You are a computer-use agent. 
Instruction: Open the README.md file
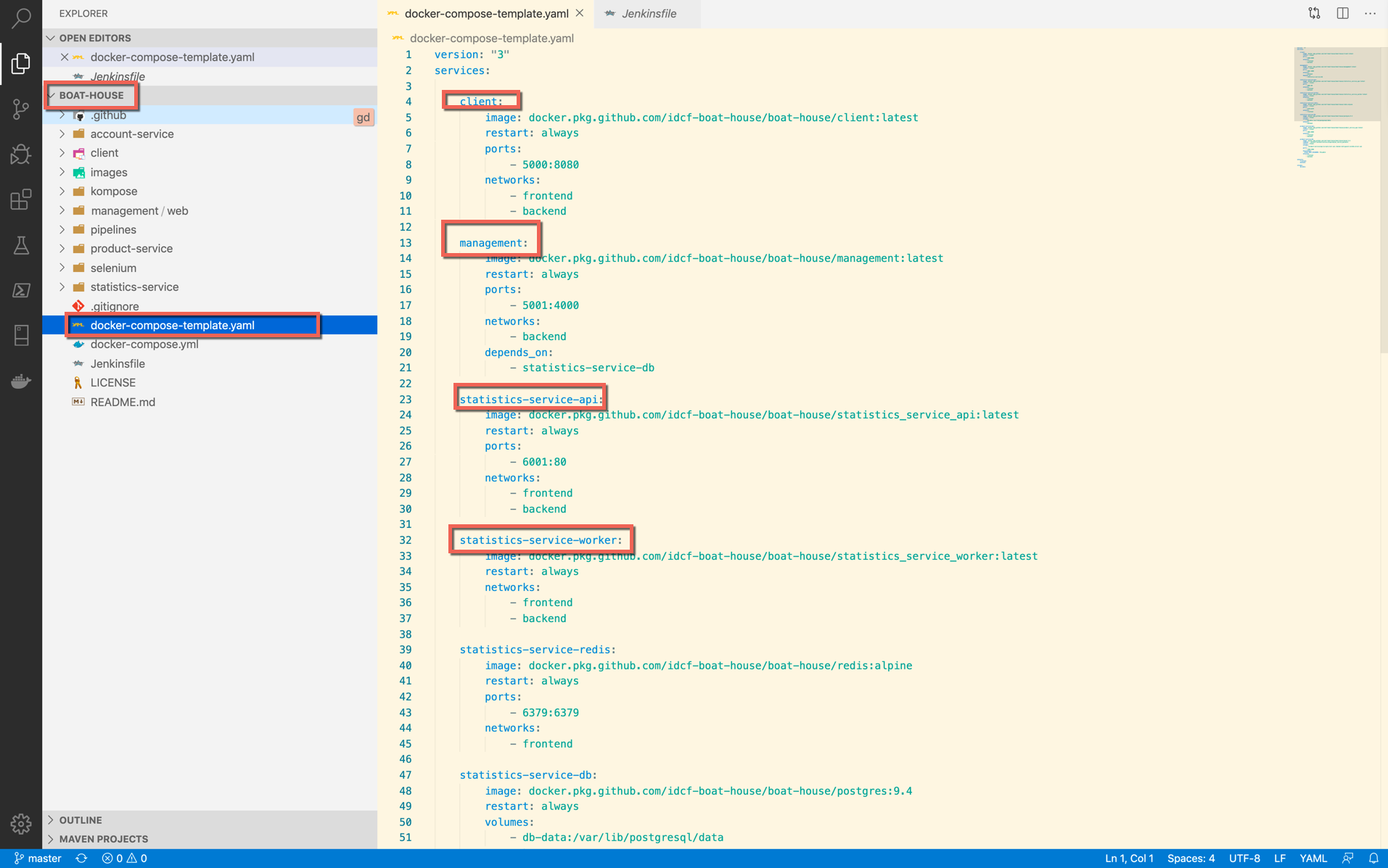pyautogui.click(x=210, y=402)
